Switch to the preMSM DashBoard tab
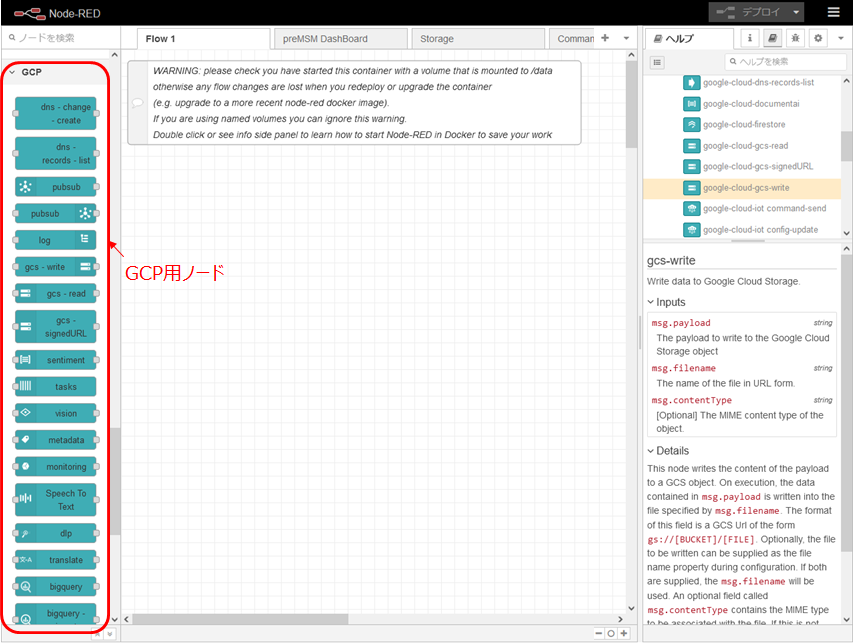 pyautogui.click(x=340, y=39)
